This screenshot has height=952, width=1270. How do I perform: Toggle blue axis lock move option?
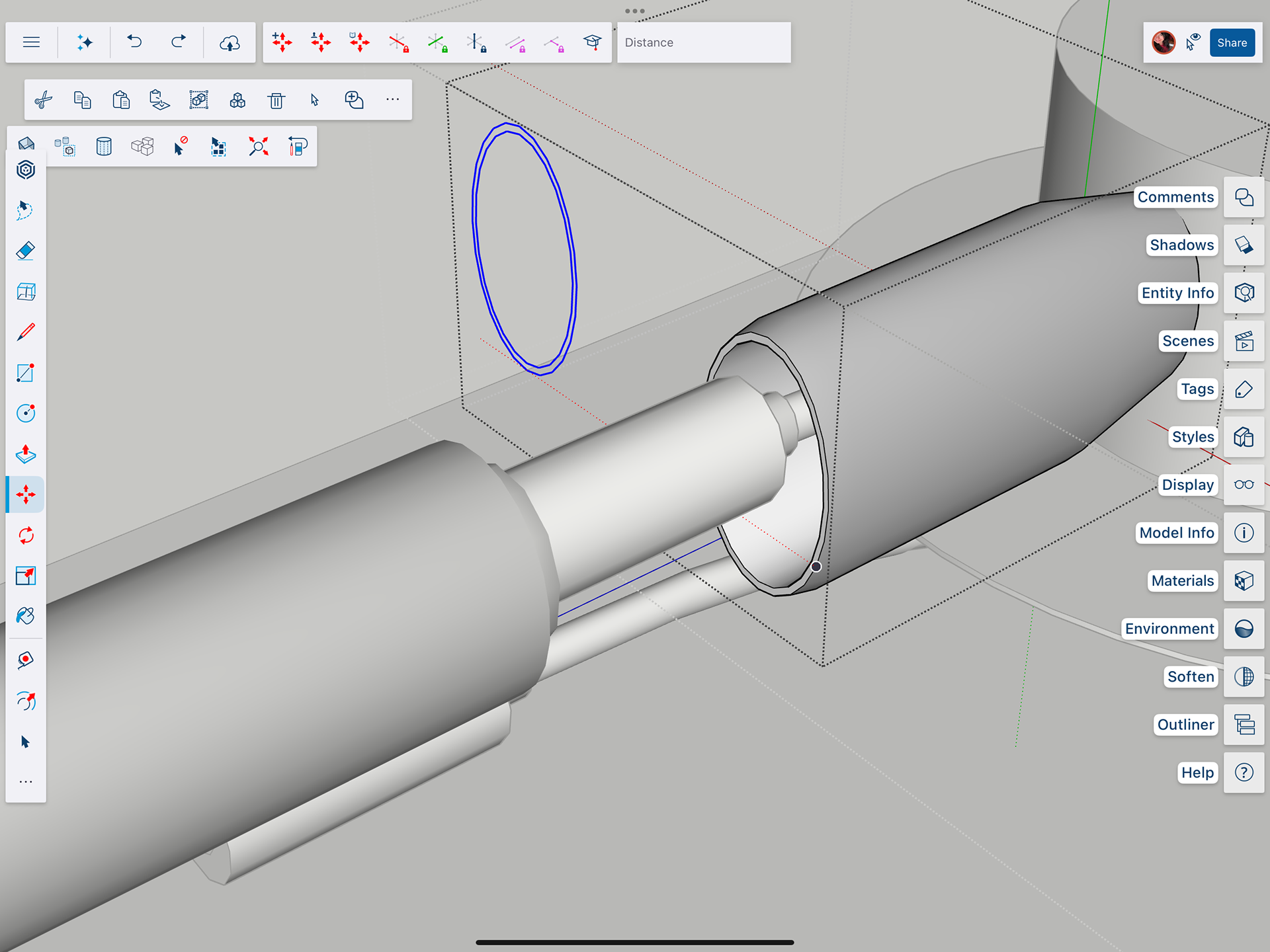476,43
